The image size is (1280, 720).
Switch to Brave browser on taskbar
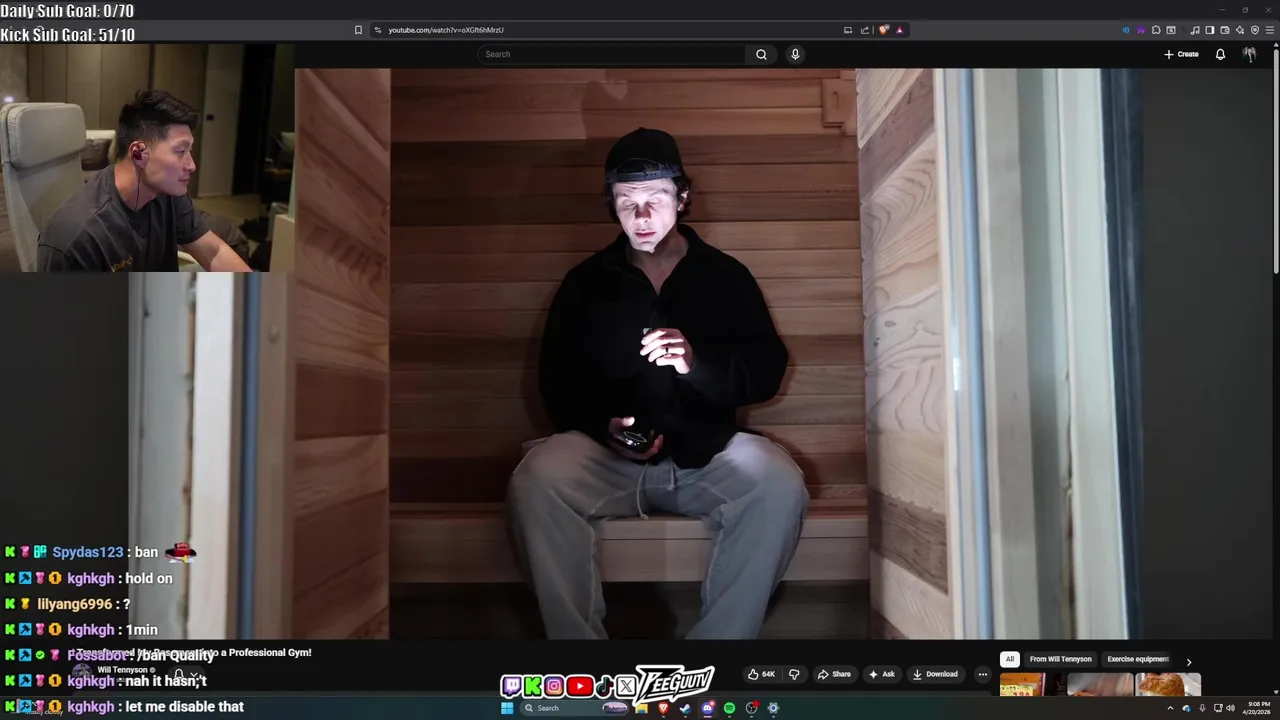(x=663, y=708)
